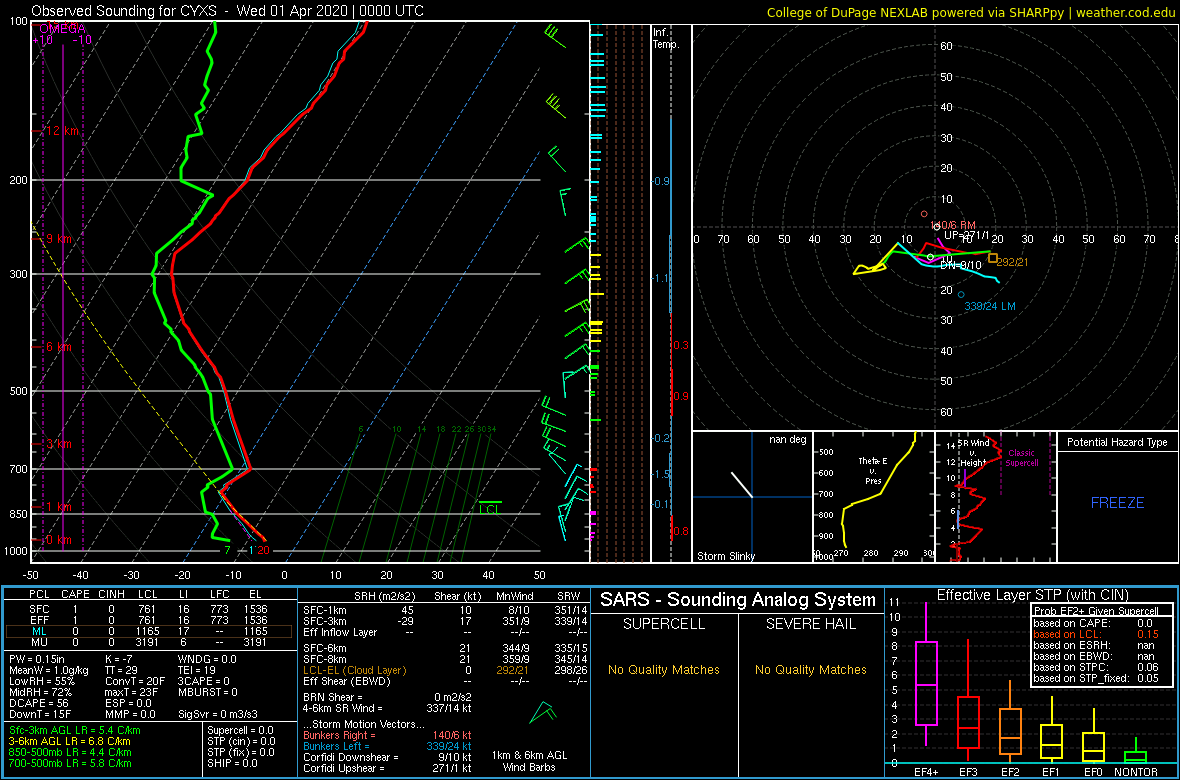Image resolution: width=1180 pixels, height=780 pixels.
Task: Click the '850-500mb LR = 4.4 C/km' line
Action: (x=69, y=752)
